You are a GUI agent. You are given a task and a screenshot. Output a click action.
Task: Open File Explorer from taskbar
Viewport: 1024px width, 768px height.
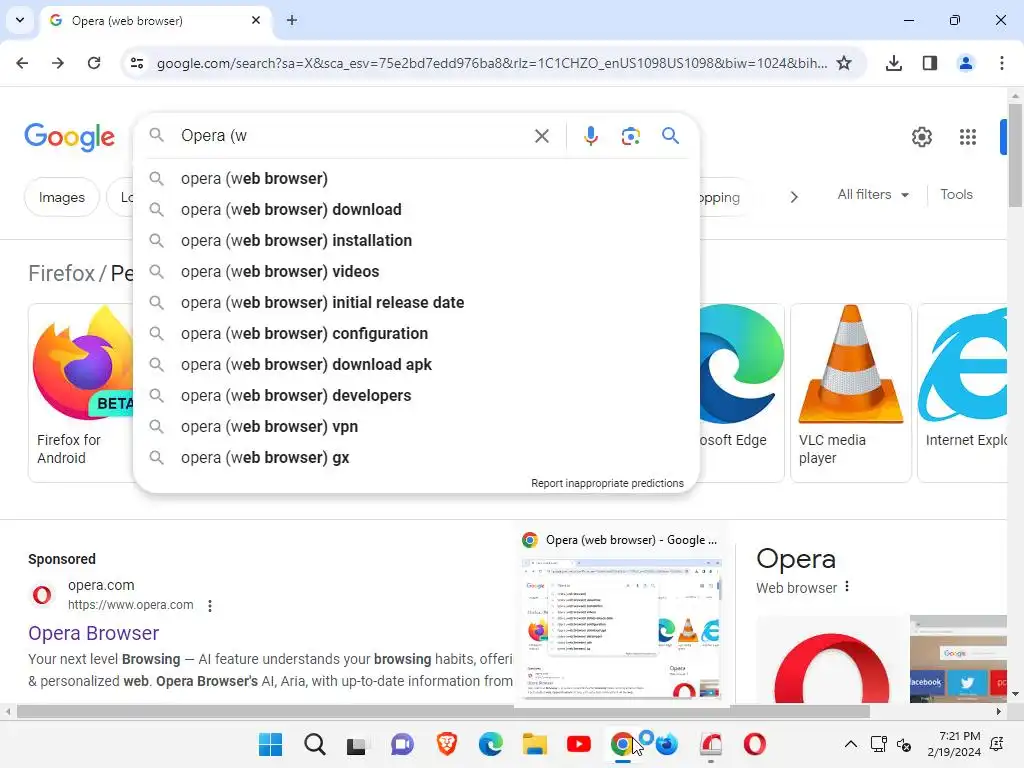534,744
